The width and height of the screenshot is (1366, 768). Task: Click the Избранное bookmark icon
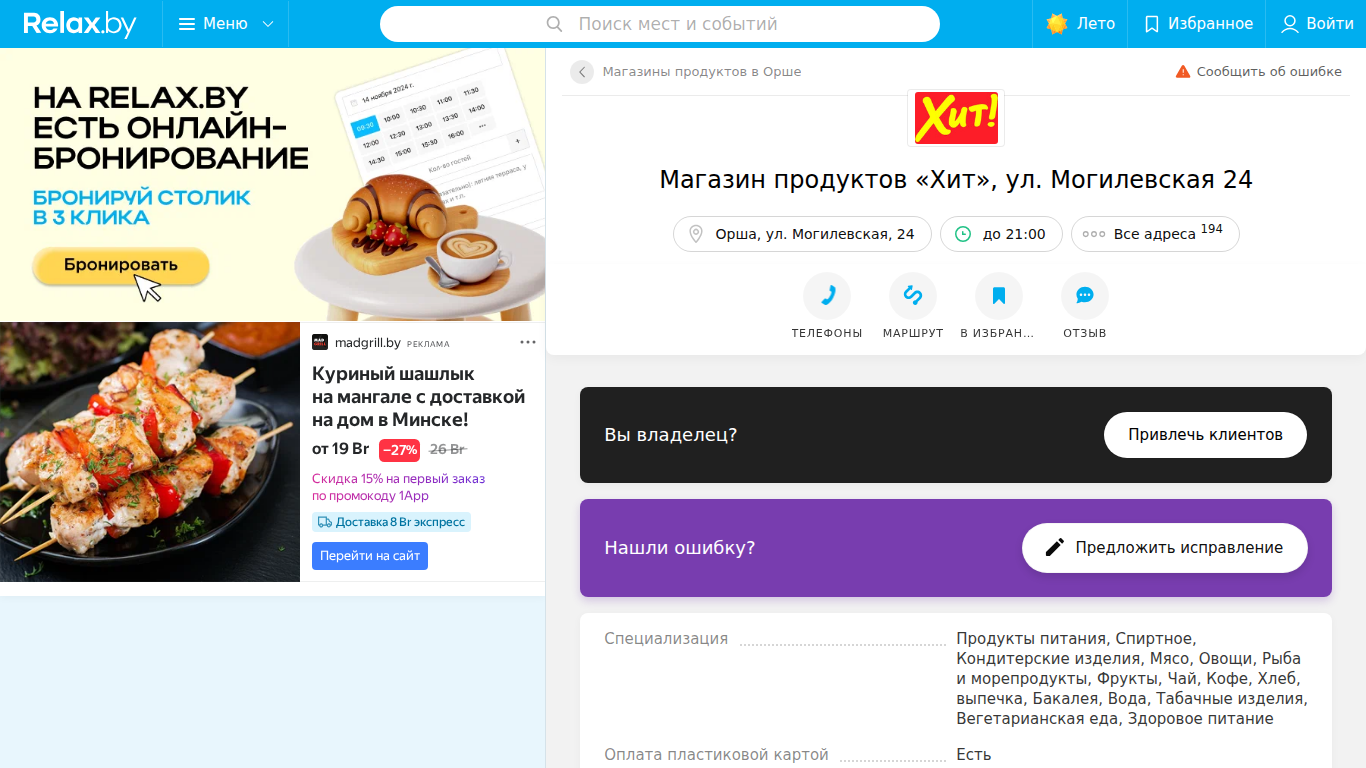1152,24
